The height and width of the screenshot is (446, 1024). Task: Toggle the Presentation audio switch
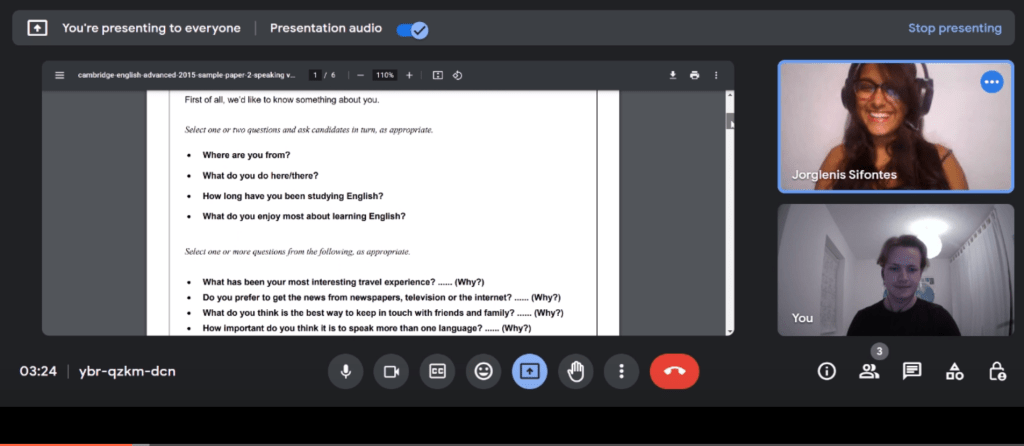(x=412, y=29)
